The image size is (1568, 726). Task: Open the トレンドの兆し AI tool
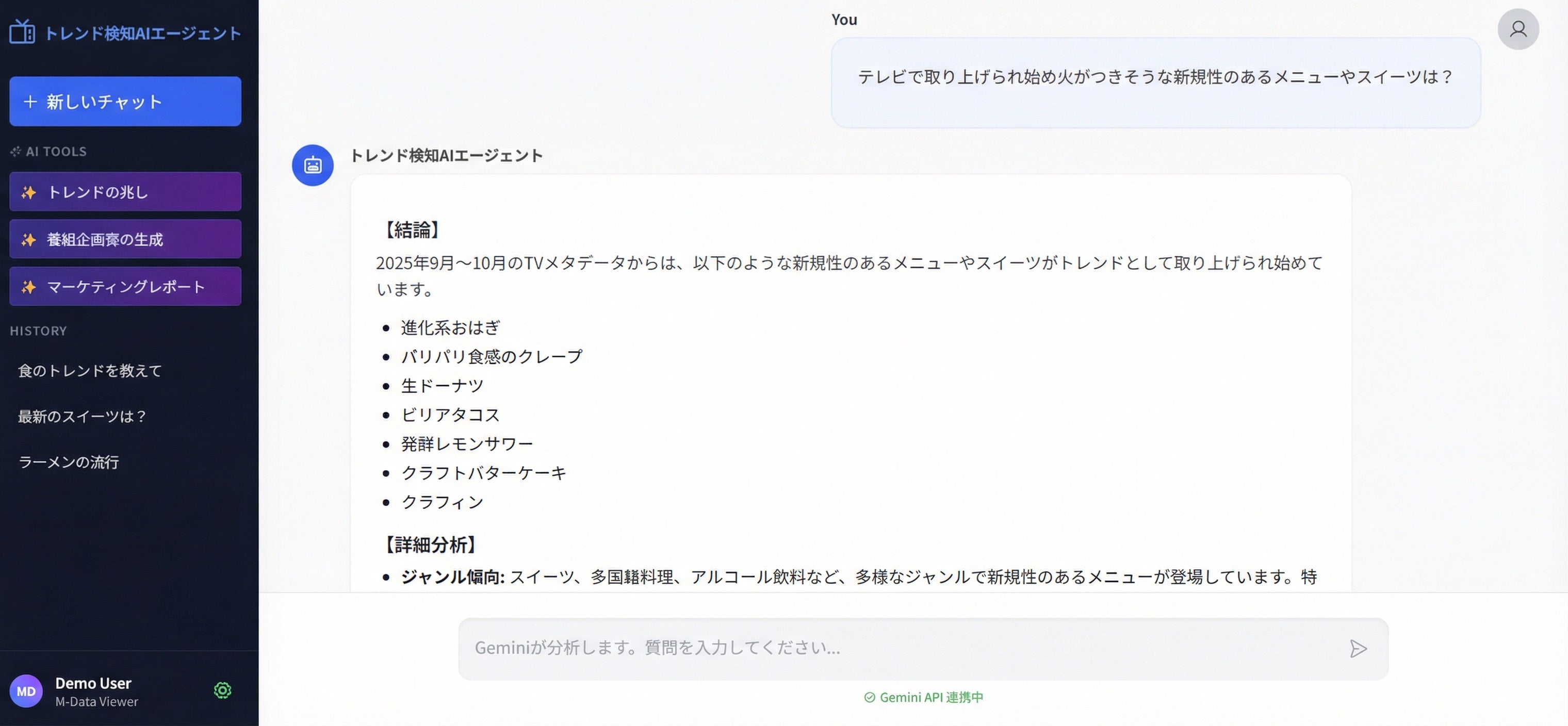pos(125,192)
